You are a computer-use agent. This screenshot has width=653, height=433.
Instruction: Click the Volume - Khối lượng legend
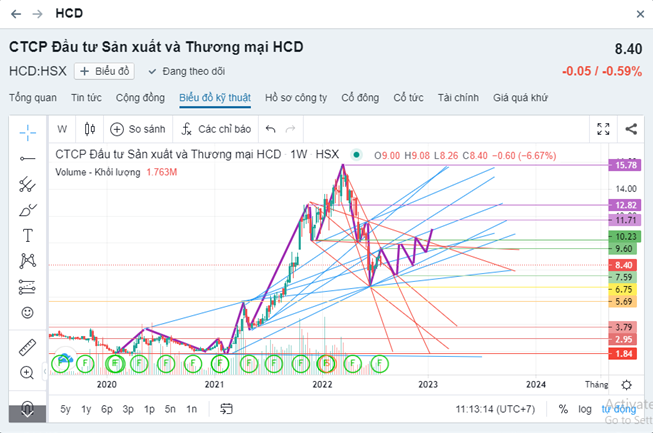[x=98, y=172]
